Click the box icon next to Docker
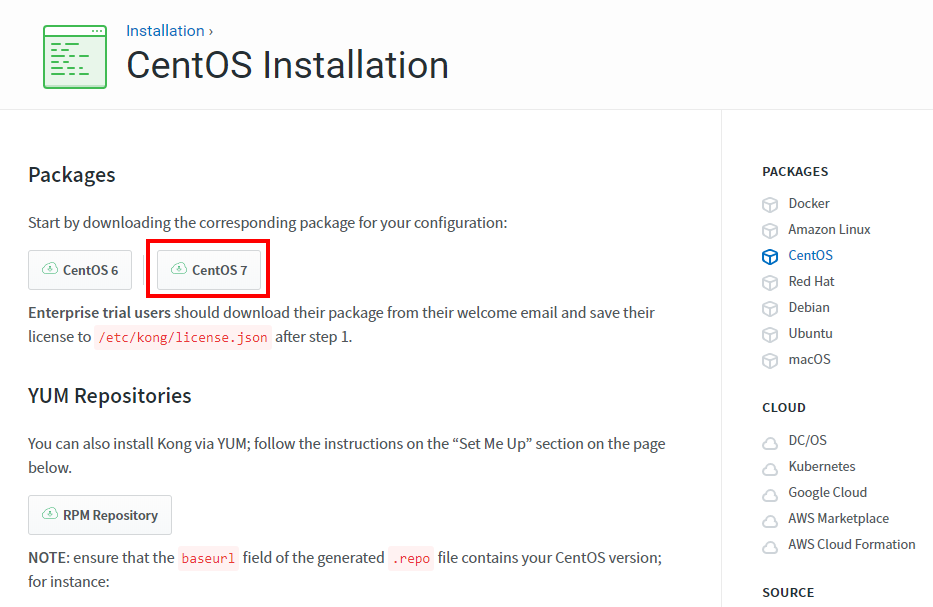The image size is (933, 607). [770, 205]
